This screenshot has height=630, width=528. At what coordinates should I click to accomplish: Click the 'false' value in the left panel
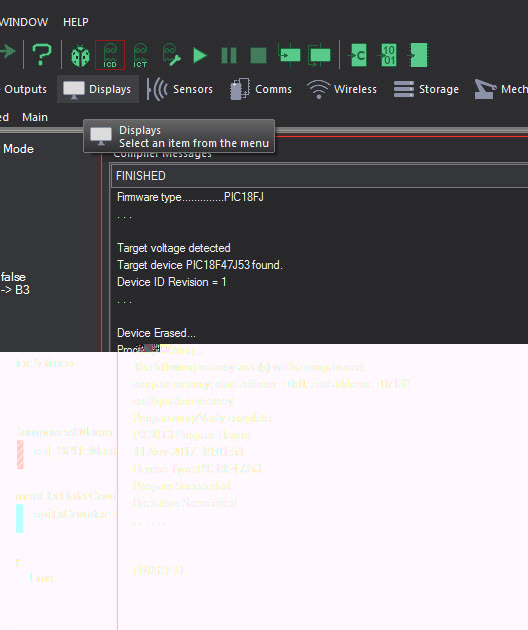(13, 277)
